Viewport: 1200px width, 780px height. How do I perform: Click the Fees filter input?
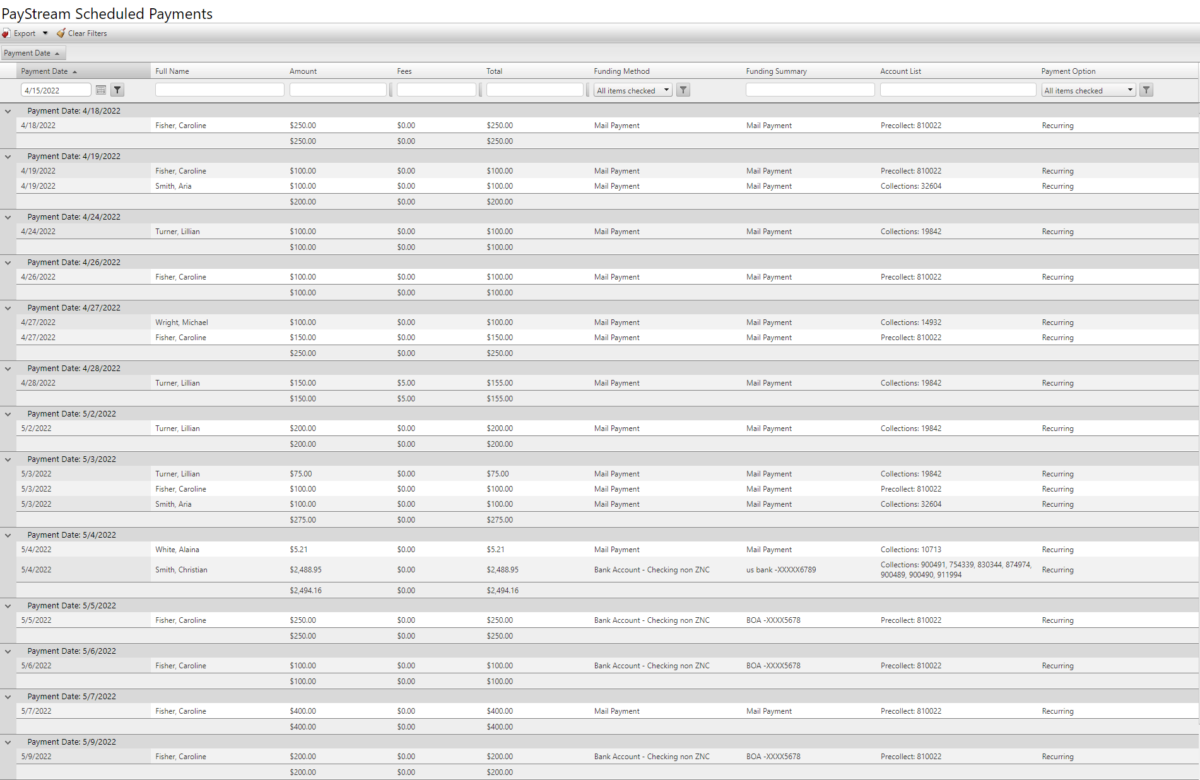click(436, 90)
